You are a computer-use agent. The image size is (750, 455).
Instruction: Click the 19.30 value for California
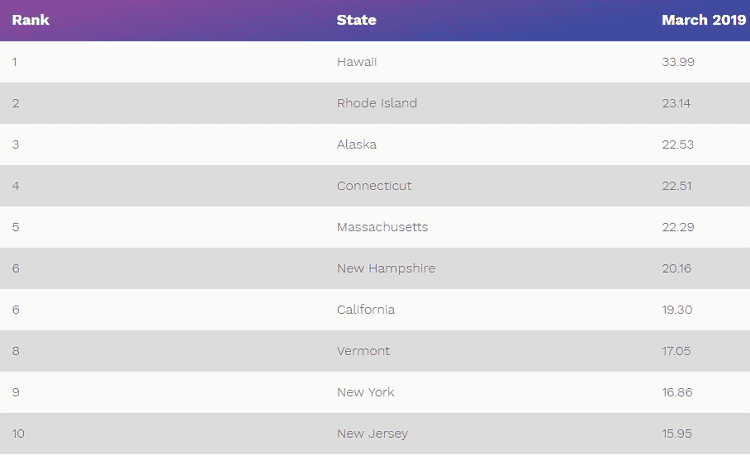click(677, 309)
